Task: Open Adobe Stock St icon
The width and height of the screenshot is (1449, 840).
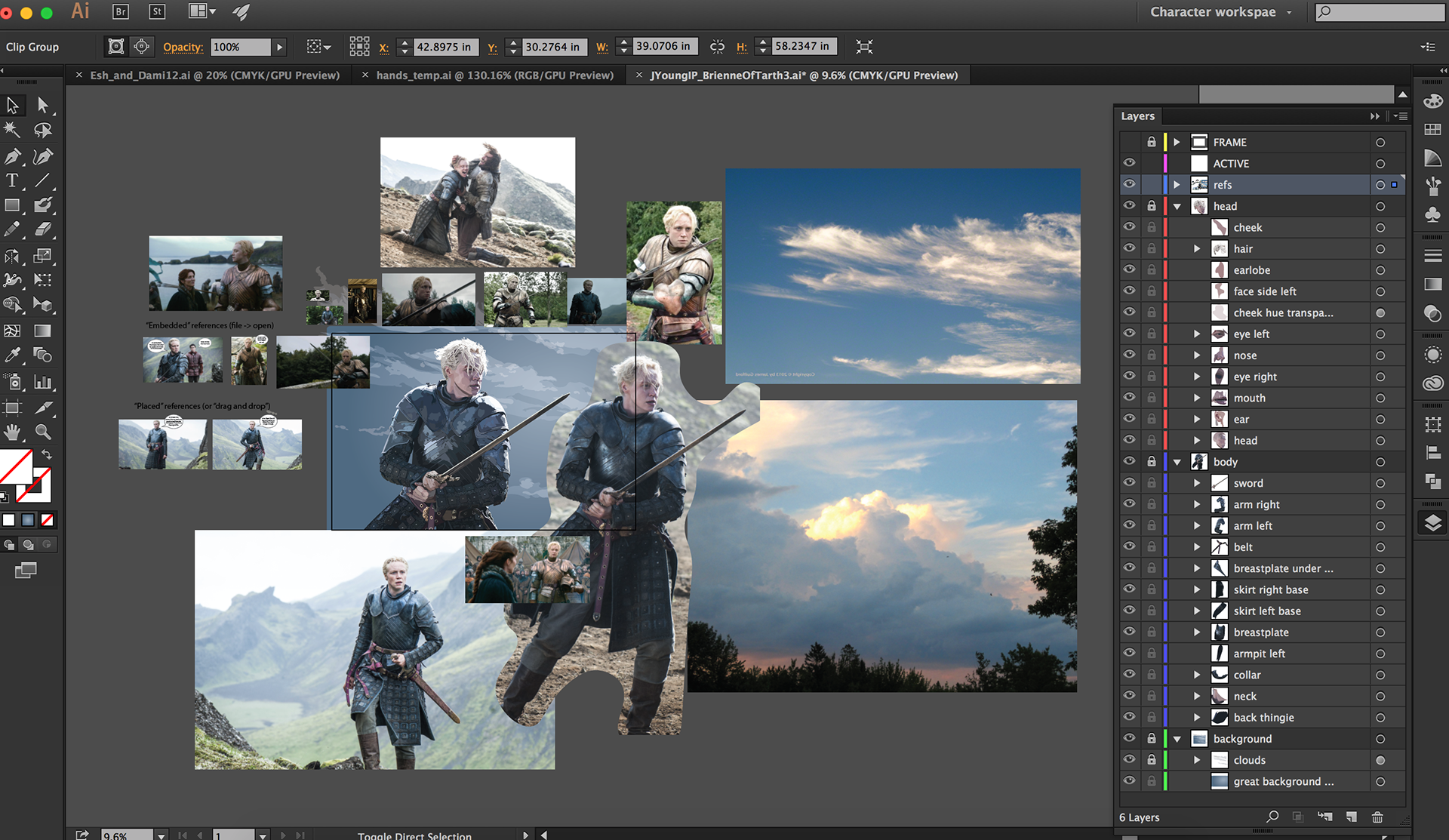Action: pyautogui.click(x=157, y=11)
